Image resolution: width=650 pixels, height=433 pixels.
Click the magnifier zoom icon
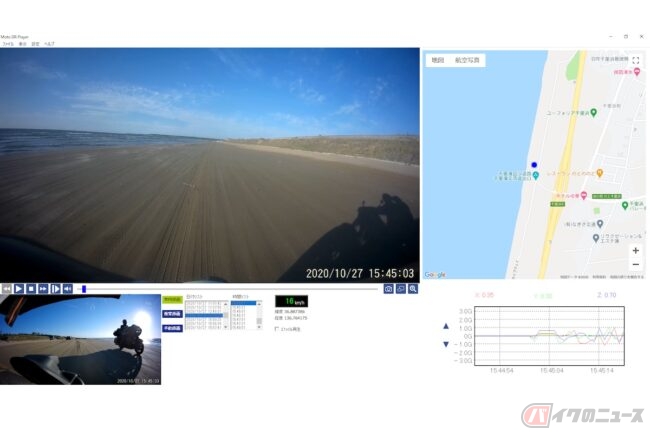413,289
